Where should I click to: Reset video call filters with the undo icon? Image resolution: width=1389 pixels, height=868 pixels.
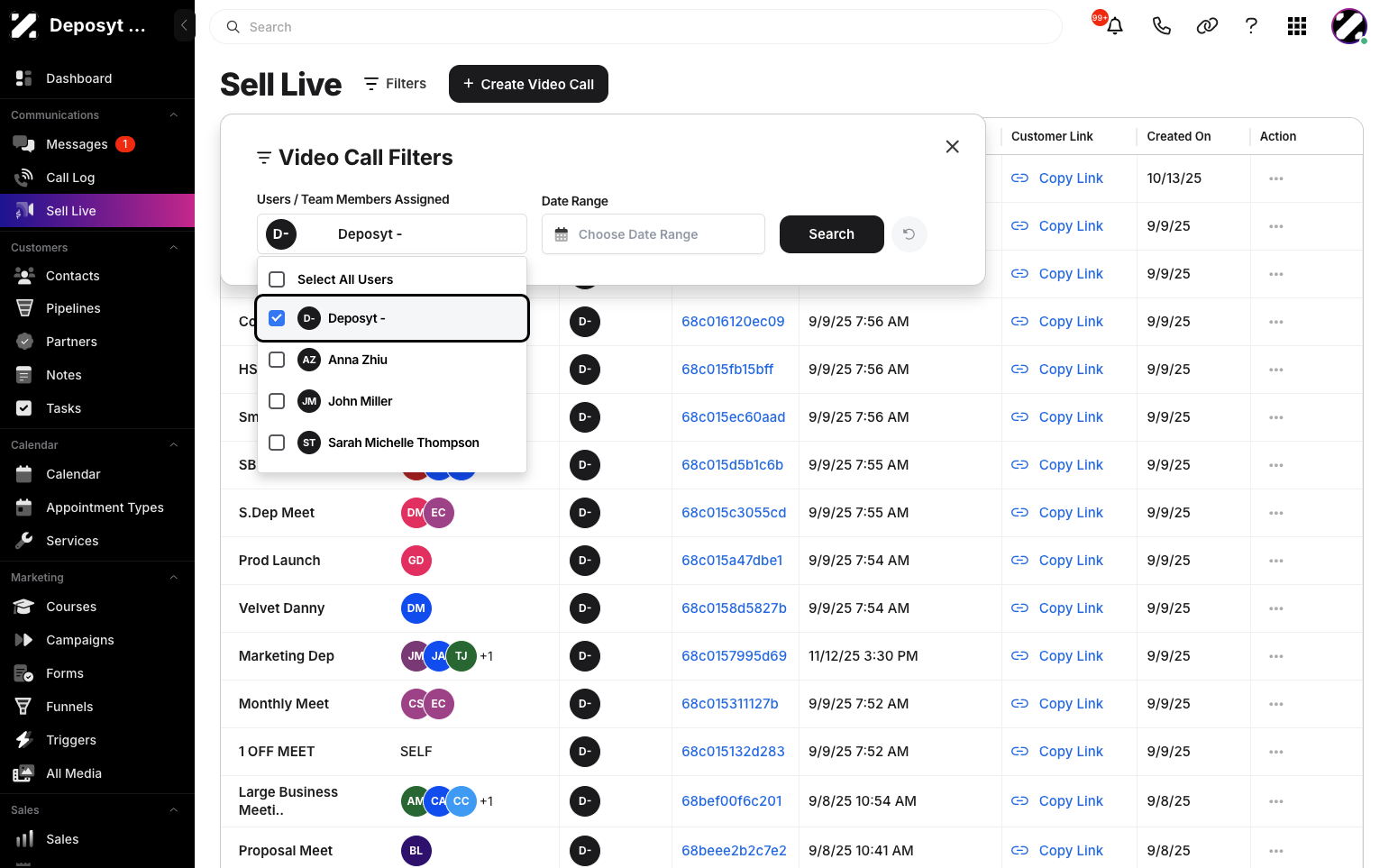909,234
